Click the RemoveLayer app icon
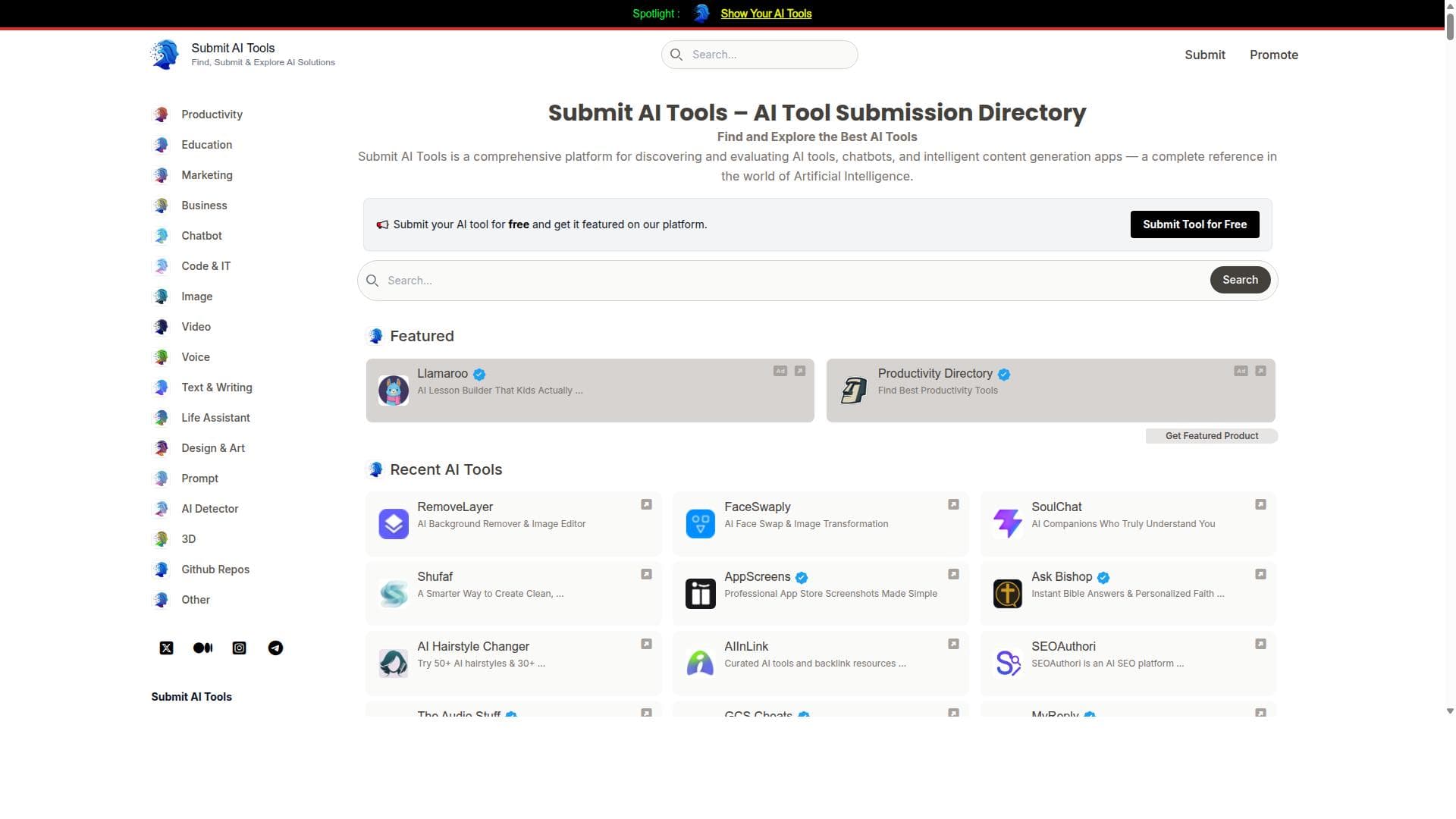 (x=394, y=524)
